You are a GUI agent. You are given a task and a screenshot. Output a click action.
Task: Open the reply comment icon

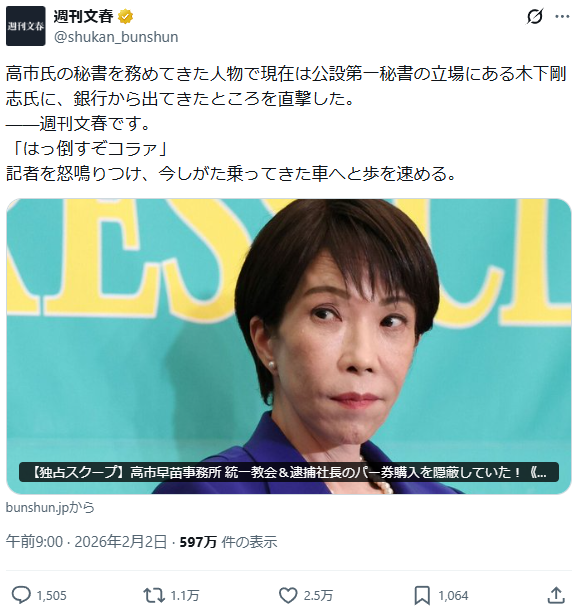21,595
